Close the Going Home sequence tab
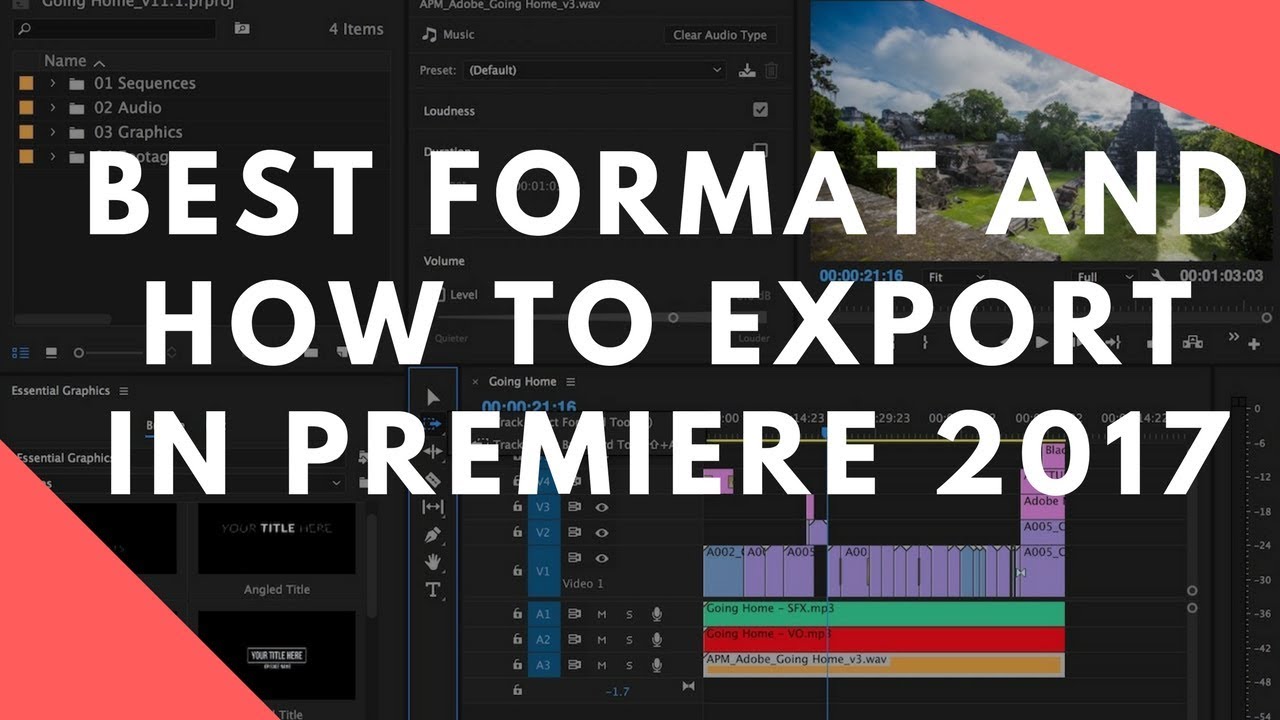The width and height of the screenshot is (1280, 720). 476,381
